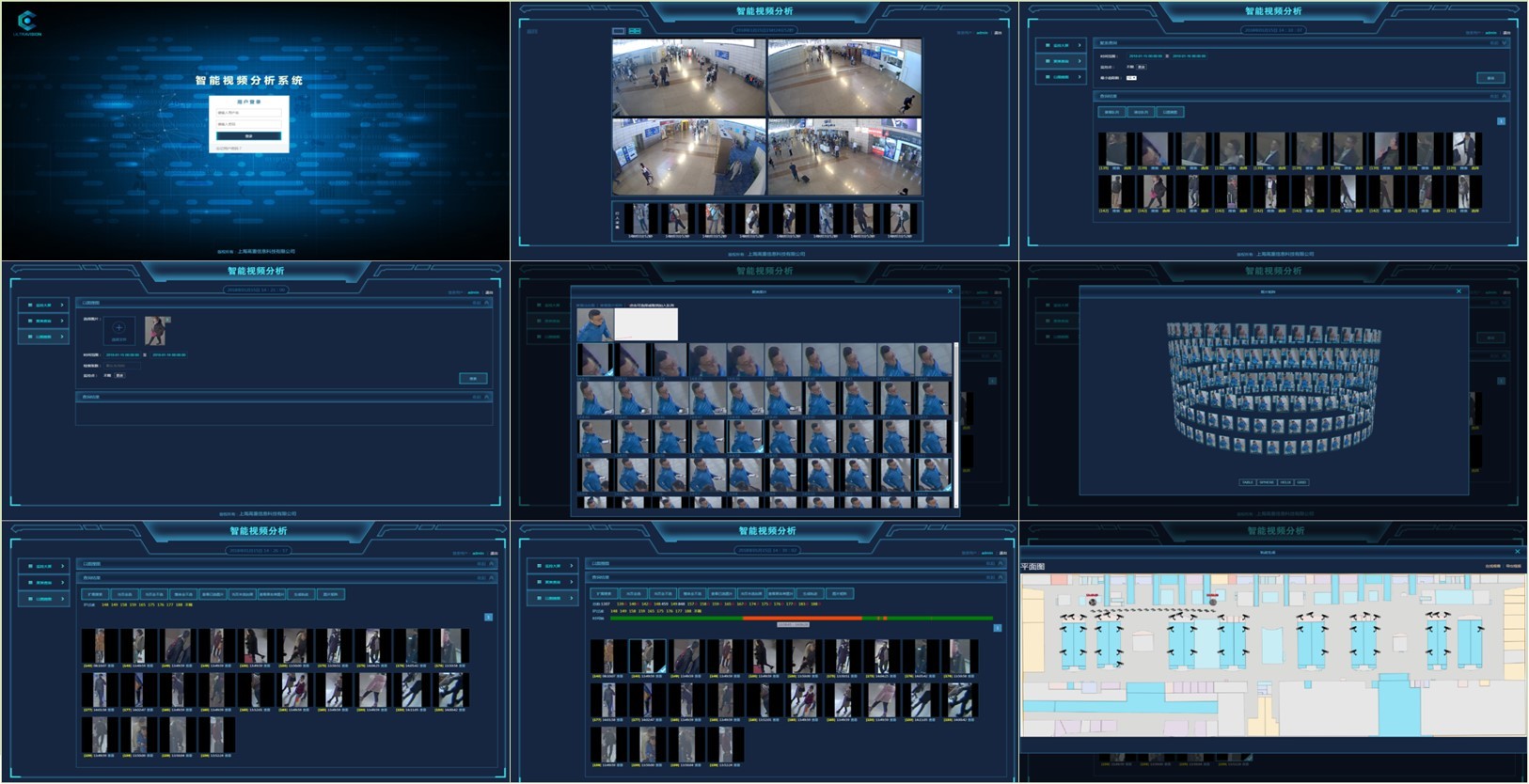Select the top-left live camera feed

pos(688,77)
